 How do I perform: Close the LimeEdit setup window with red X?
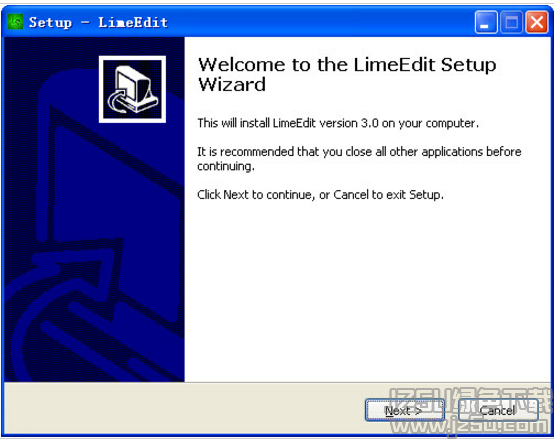(537, 22)
